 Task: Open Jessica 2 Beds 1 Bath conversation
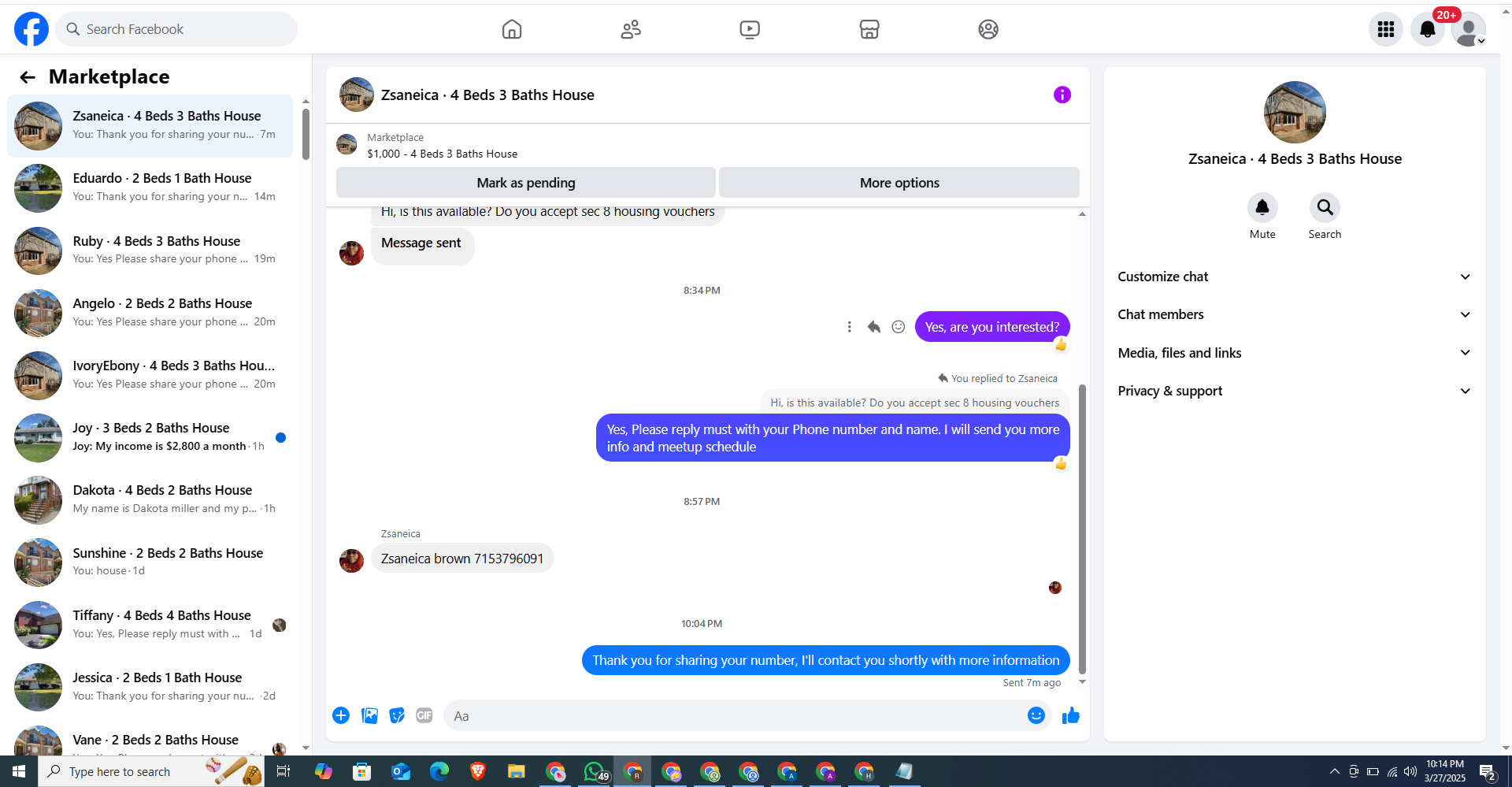pos(150,687)
